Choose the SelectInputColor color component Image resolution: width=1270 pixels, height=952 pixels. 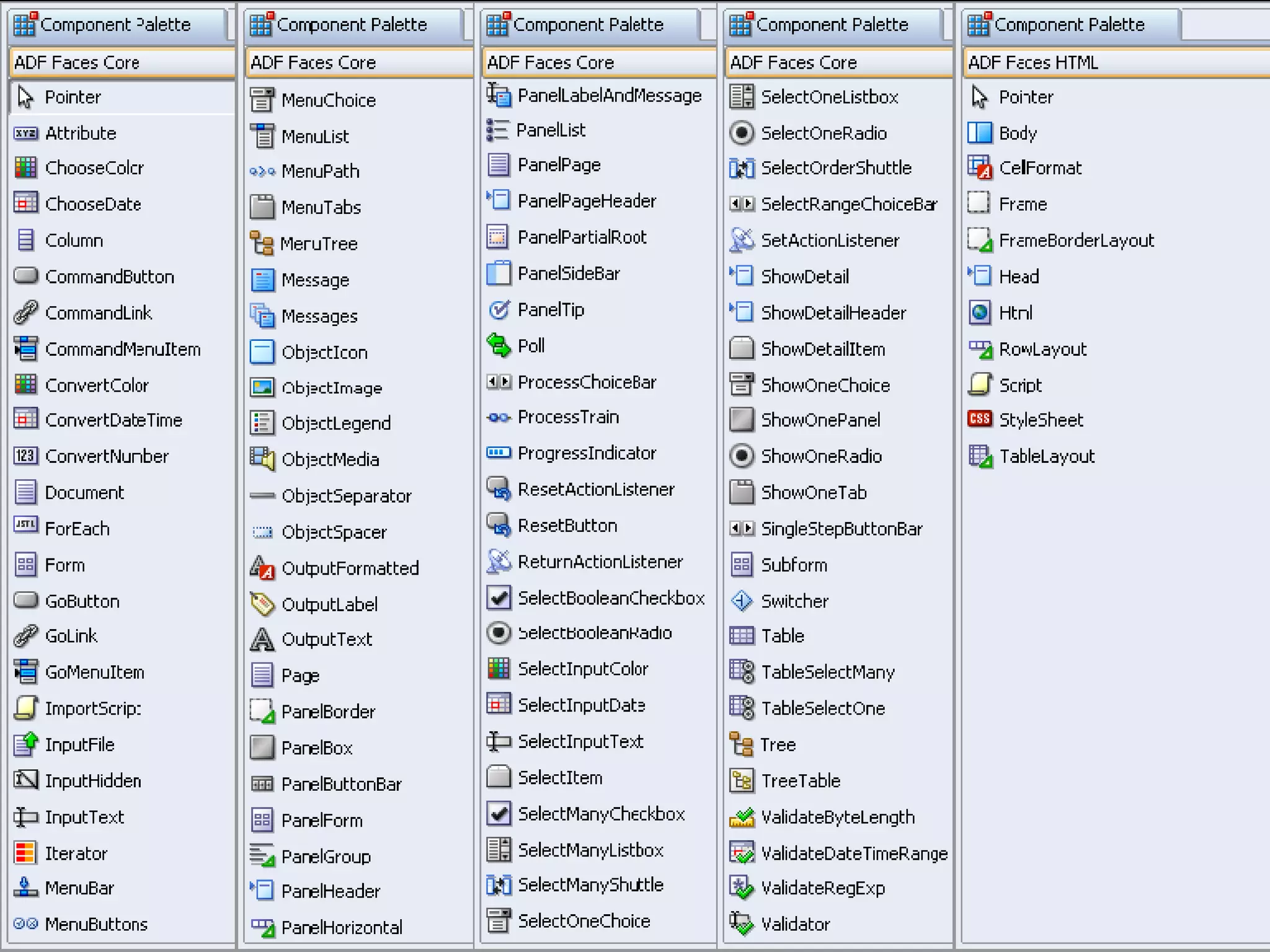[582, 669]
